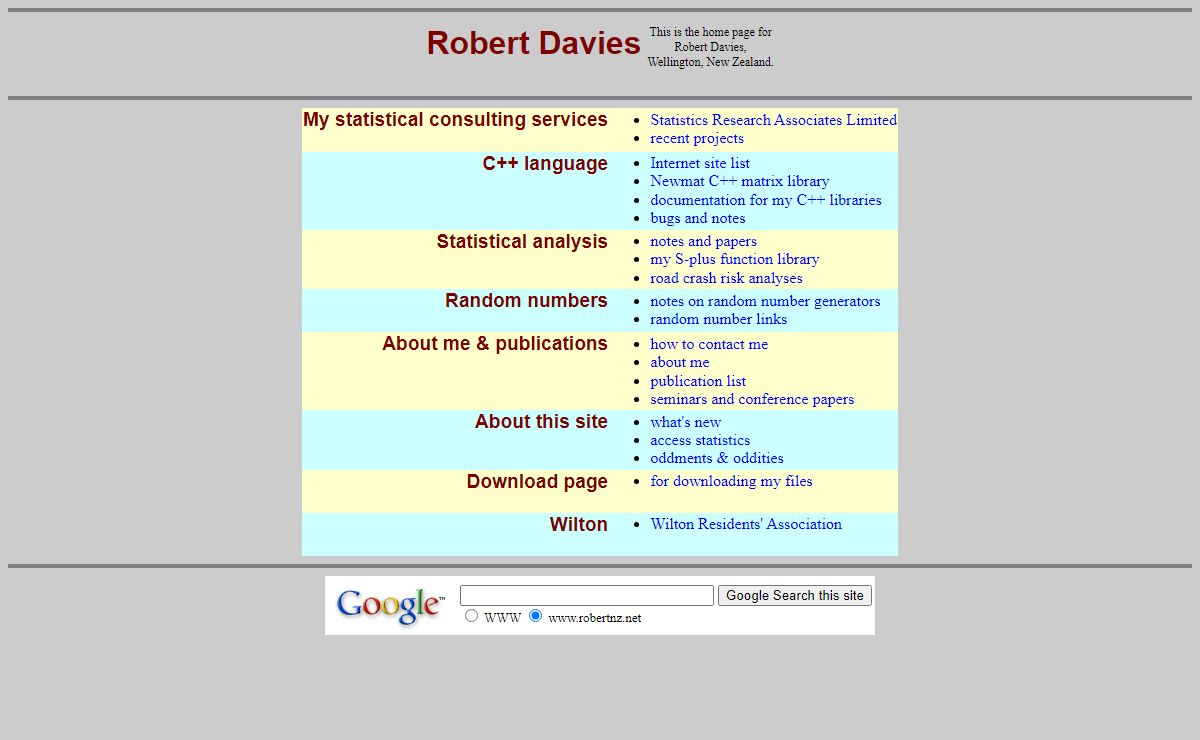Click the Google logo image

tap(390, 606)
